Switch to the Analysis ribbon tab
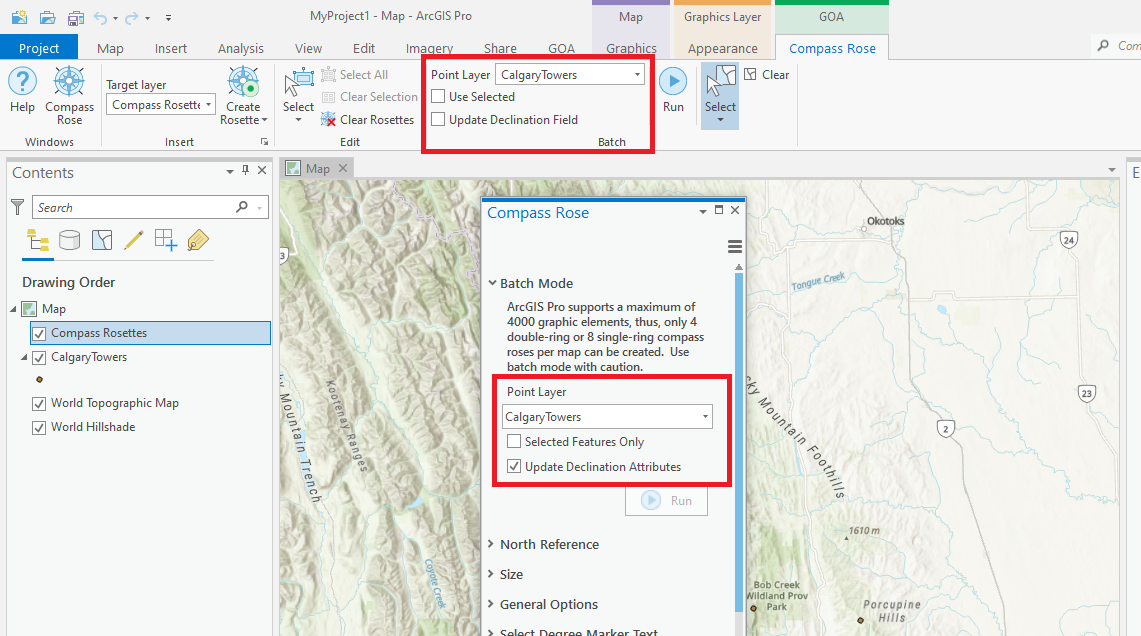The height and width of the screenshot is (636, 1141). (x=240, y=47)
